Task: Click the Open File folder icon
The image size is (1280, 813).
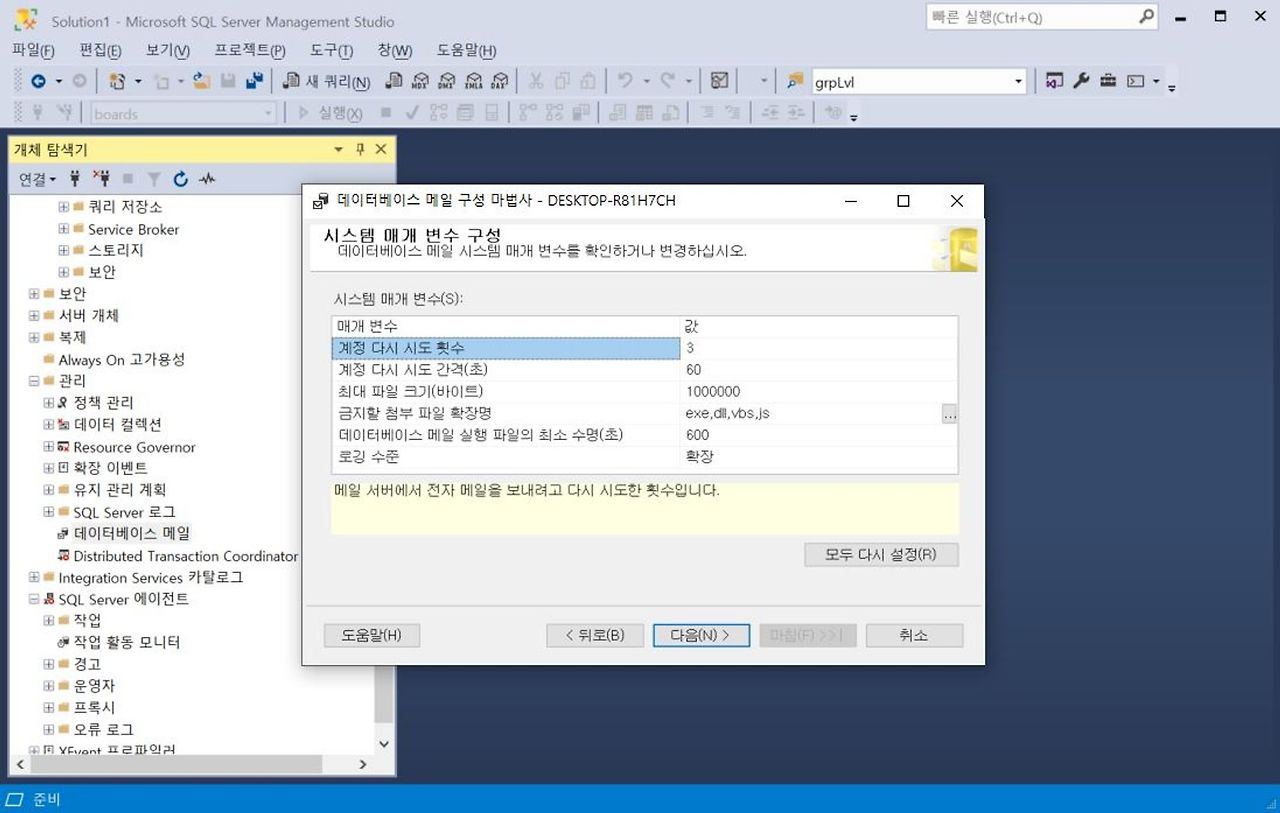Action: 201,82
